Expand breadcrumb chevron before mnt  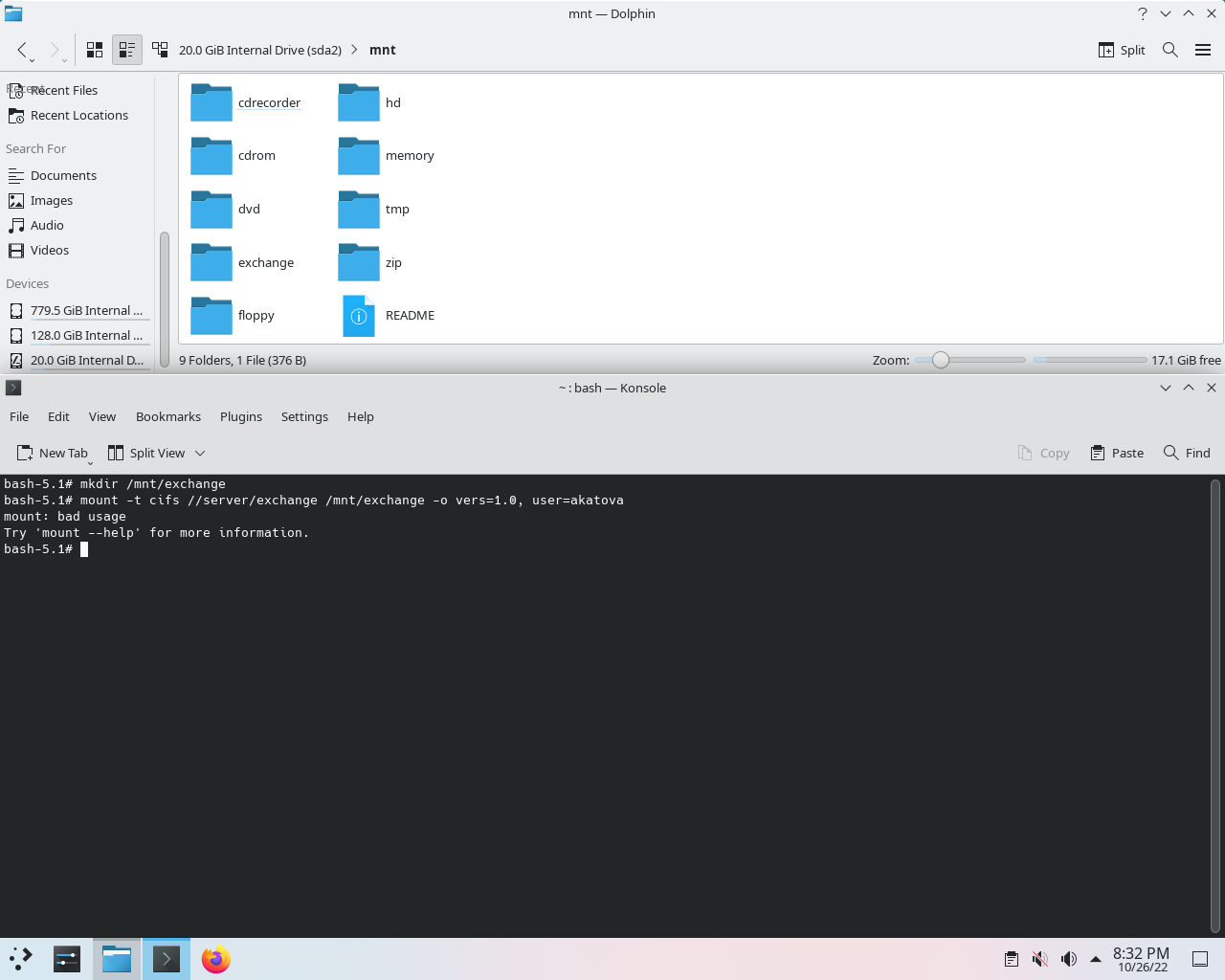(x=355, y=50)
